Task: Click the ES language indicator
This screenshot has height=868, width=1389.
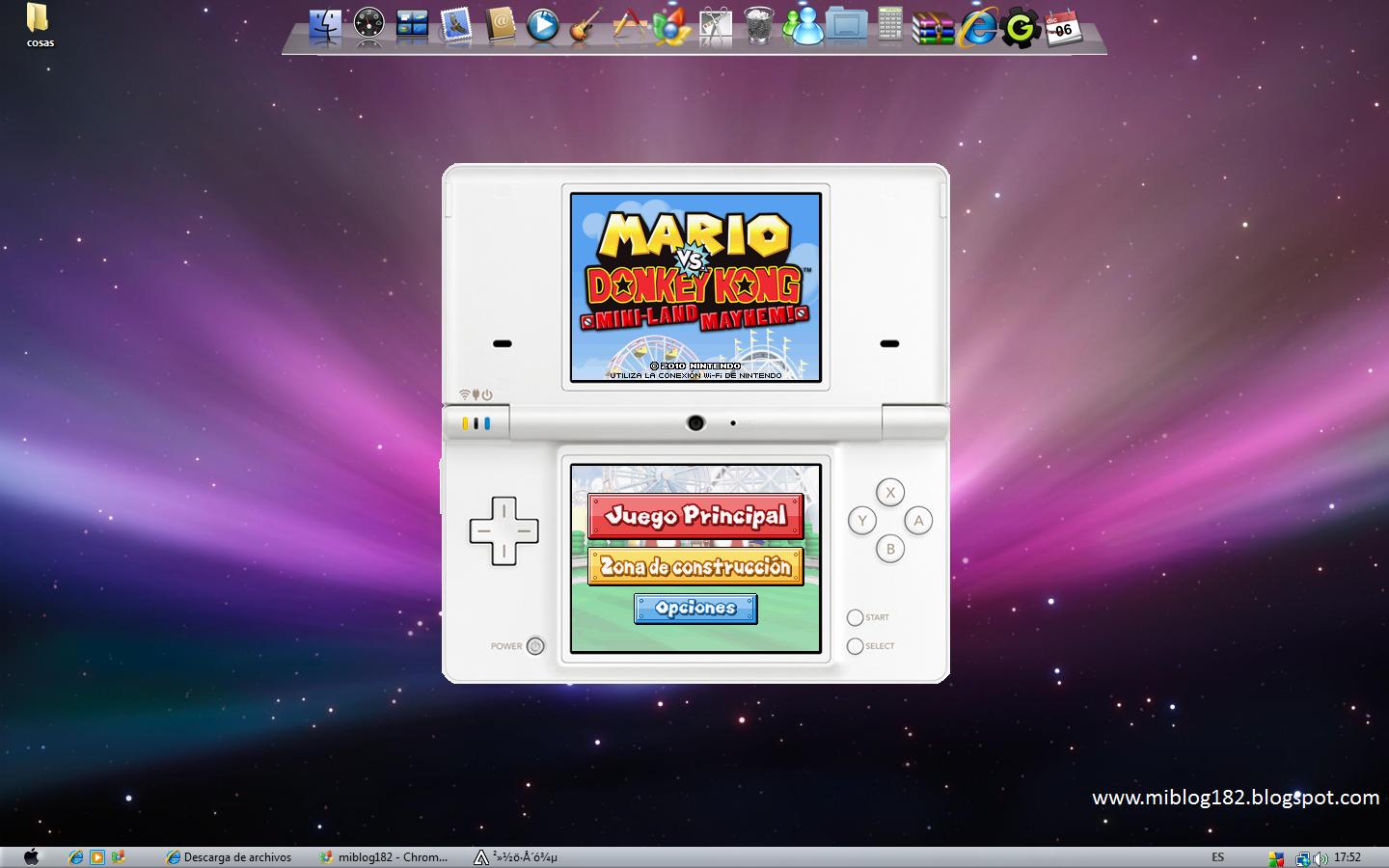Action: coord(1217,857)
